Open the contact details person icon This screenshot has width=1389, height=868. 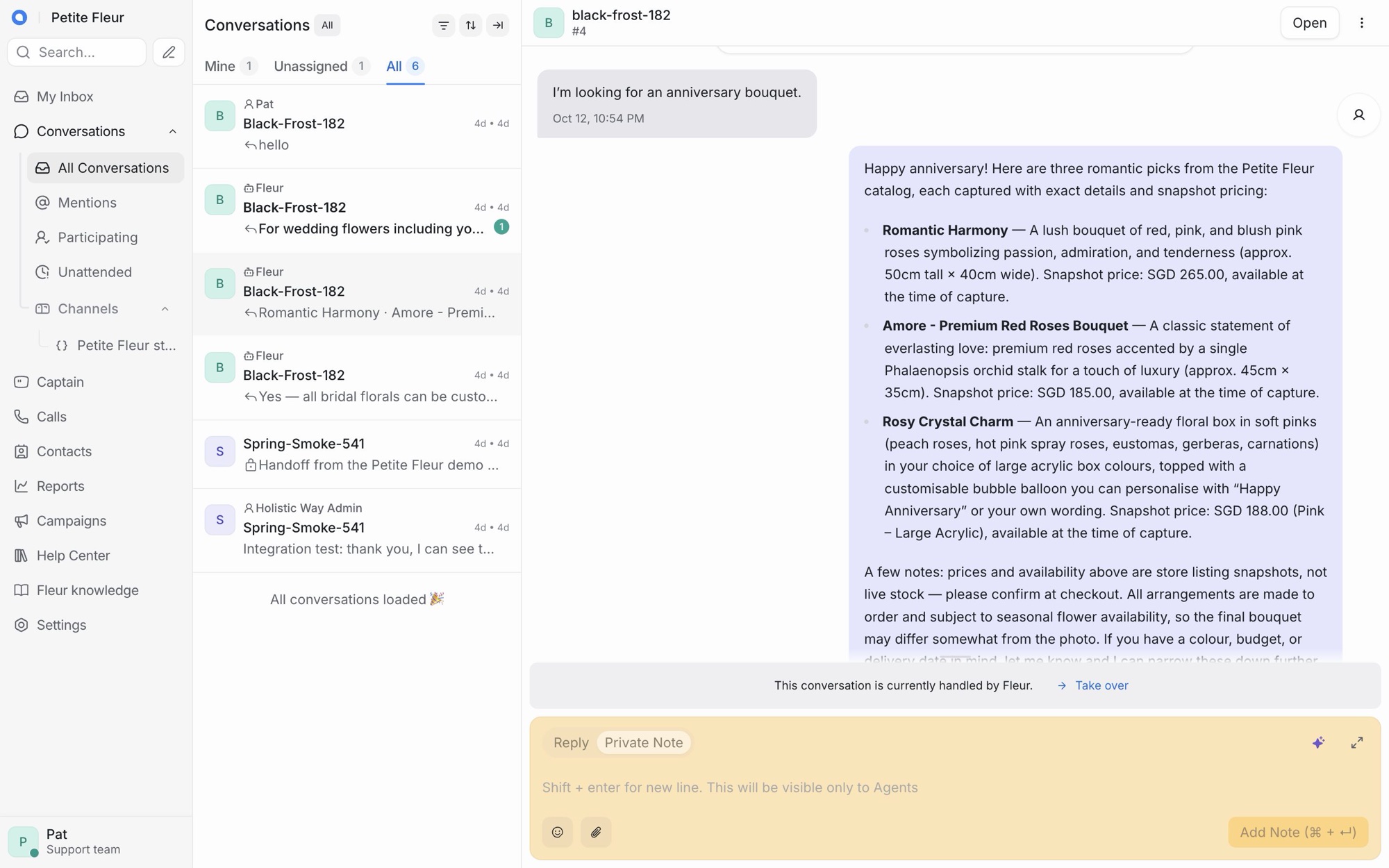(x=1358, y=115)
